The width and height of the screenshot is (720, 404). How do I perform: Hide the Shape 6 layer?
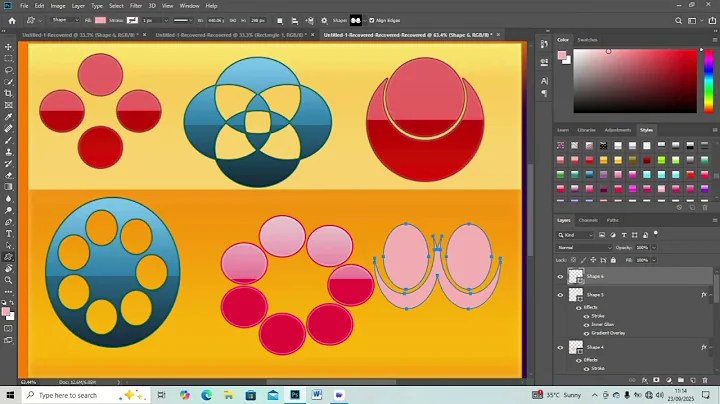coord(560,276)
